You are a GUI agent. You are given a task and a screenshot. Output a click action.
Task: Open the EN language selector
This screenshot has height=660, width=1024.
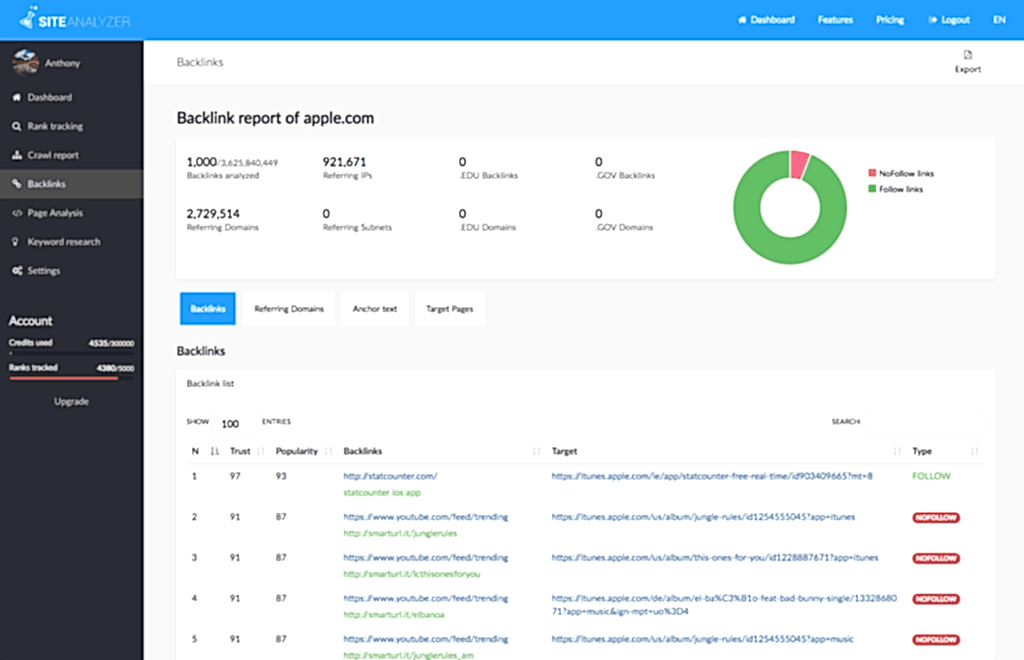point(999,20)
